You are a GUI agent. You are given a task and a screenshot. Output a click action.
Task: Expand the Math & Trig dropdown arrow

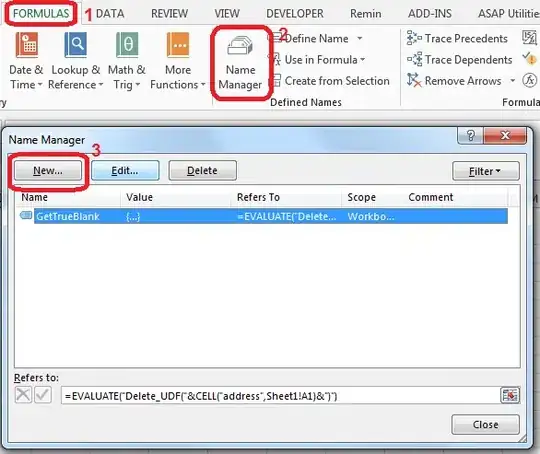point(137,85)
